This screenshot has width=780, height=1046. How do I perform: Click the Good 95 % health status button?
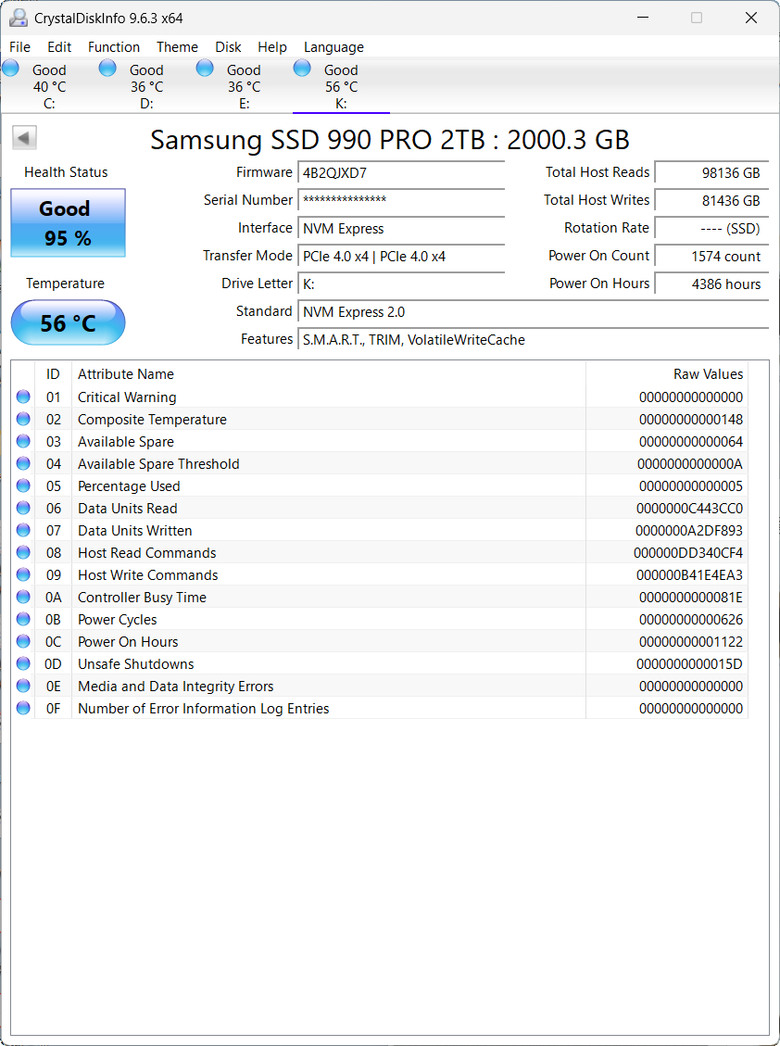pyautogui.click(x=68, y=223)
